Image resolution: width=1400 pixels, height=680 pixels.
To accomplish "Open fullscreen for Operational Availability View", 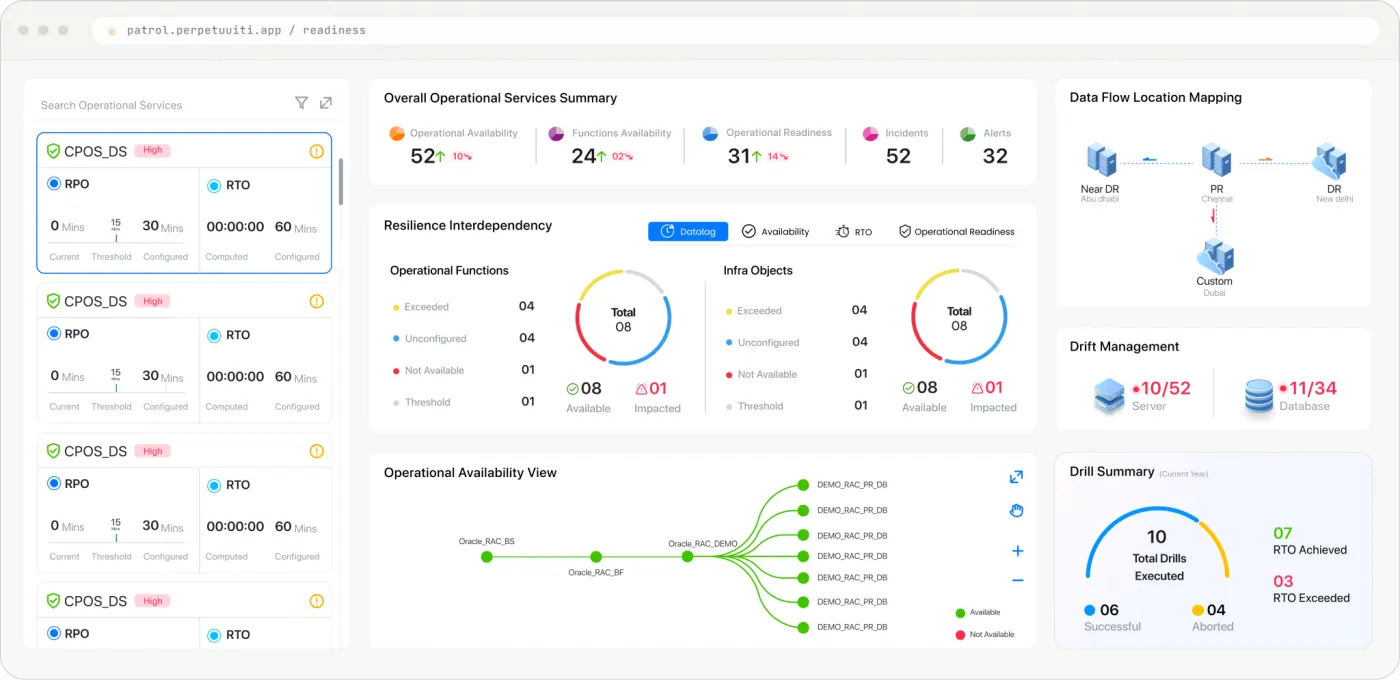I will point(1017,477).
